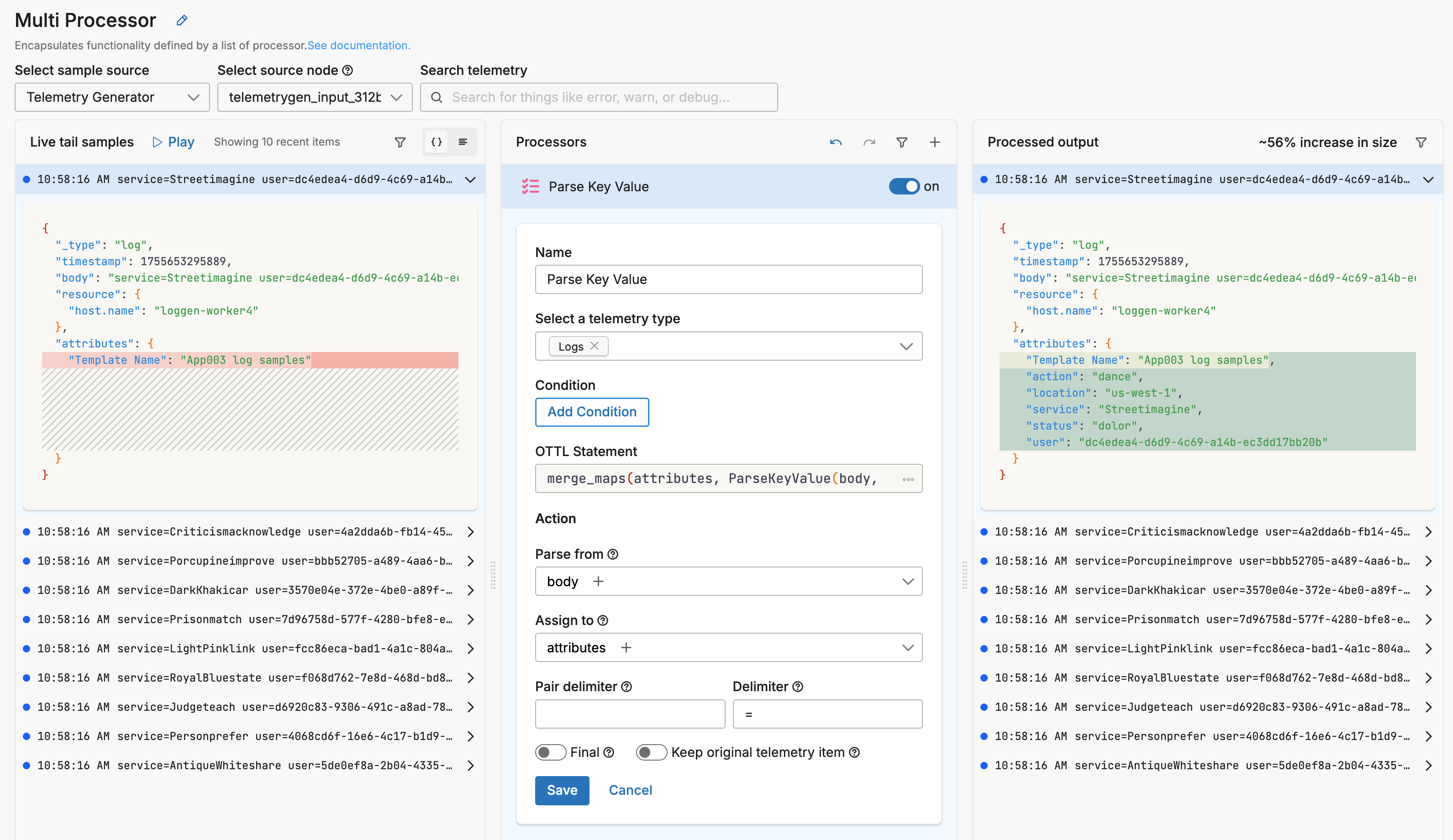The width and height of the screenshot is (1453, 840).
Task: Show Keep original telemetry item help icon
Action: pos(854,752)
